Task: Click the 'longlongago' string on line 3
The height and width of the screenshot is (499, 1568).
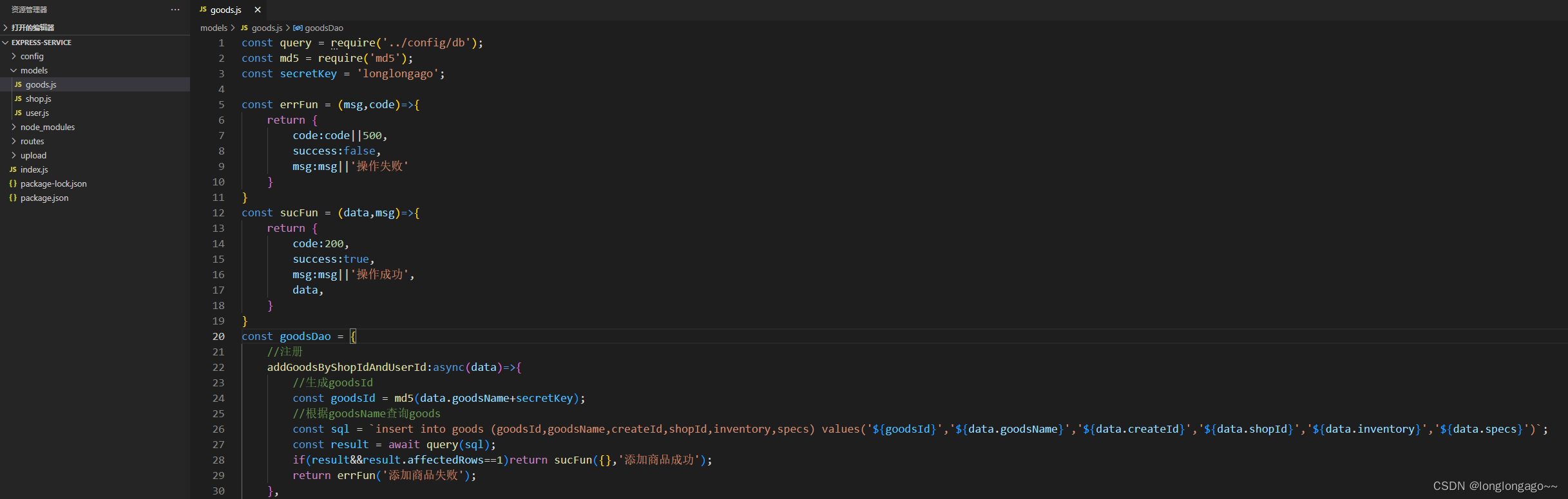Action: point(397,73)
